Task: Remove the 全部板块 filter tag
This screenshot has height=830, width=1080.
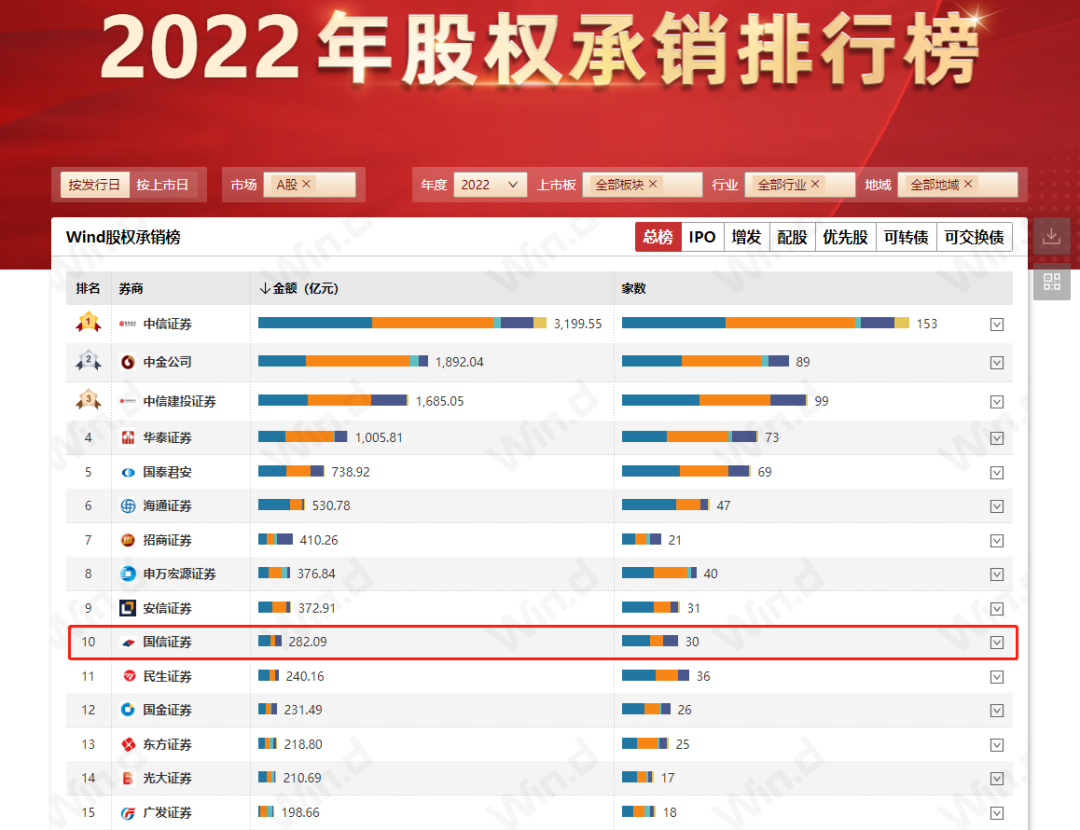Action: tap(653, 184)
